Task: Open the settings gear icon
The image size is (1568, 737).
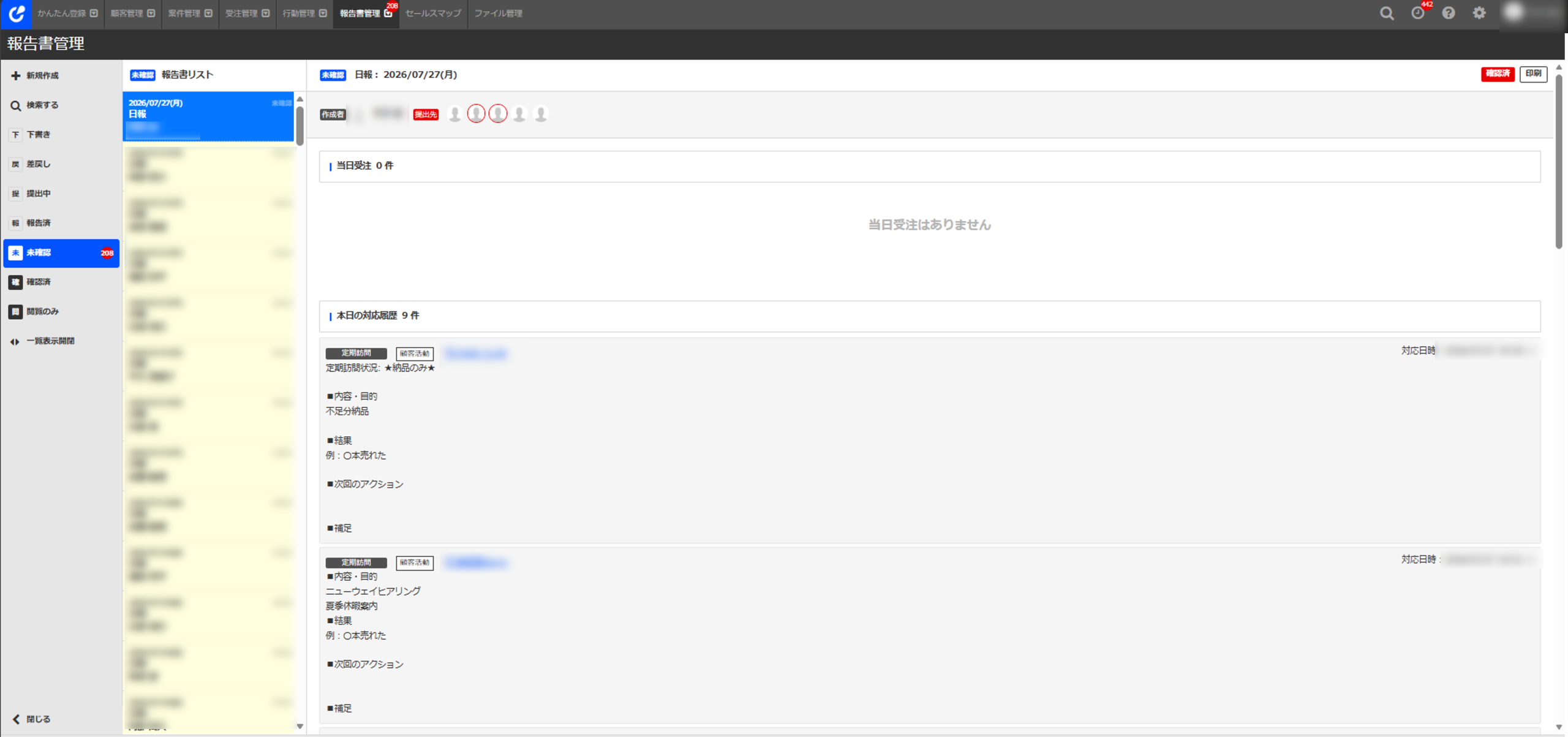Action: pyautogui.click(x=1479, y=13)
